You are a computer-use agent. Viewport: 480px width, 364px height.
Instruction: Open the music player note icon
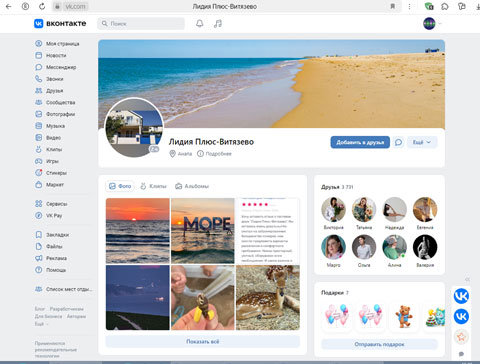218,24
